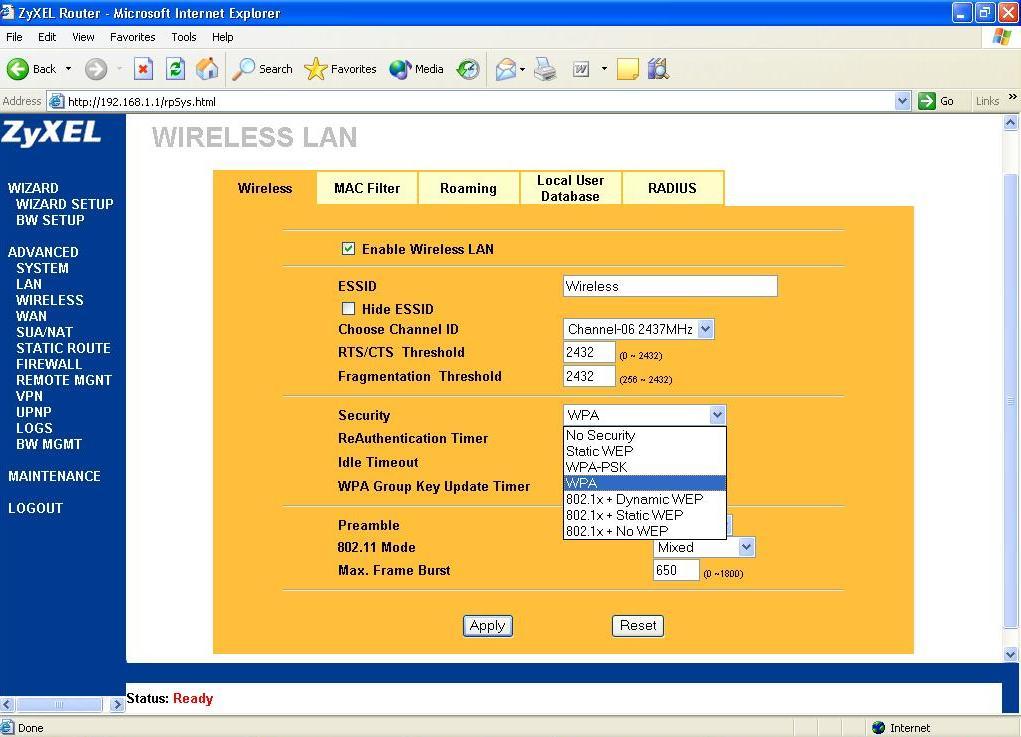The height and width of the screenshot is (737, 1021).
Task: Check the Hide ESSID checkbox
Action: (x=348, y=309)
